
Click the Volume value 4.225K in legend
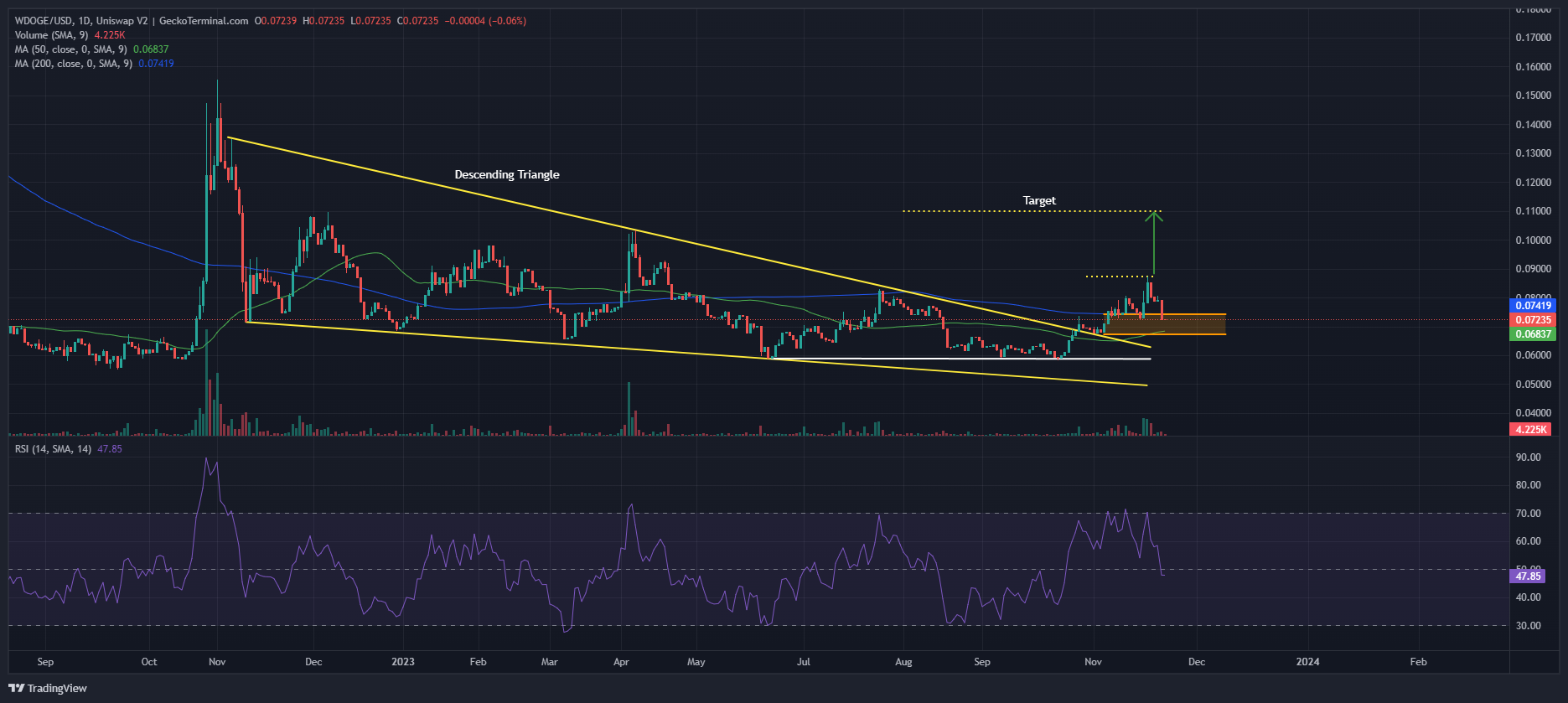110,35
